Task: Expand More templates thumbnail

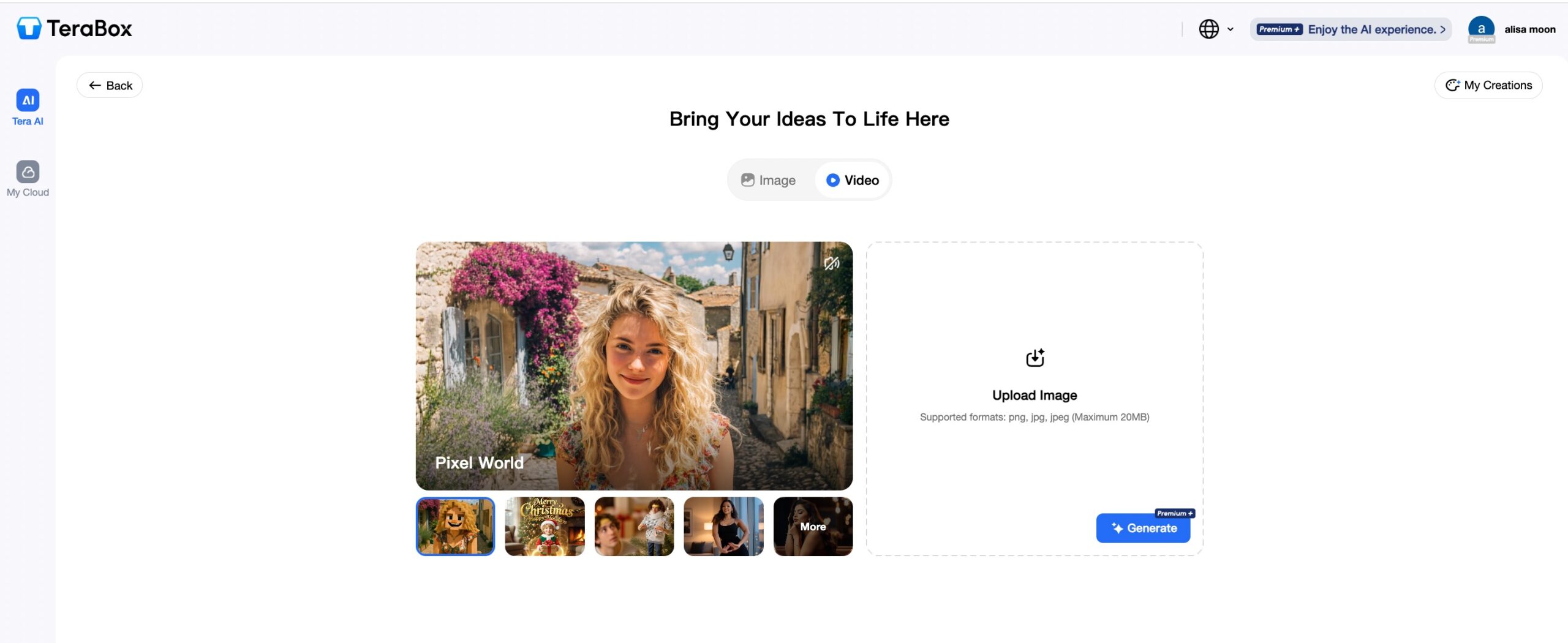Action: (813, 527)
